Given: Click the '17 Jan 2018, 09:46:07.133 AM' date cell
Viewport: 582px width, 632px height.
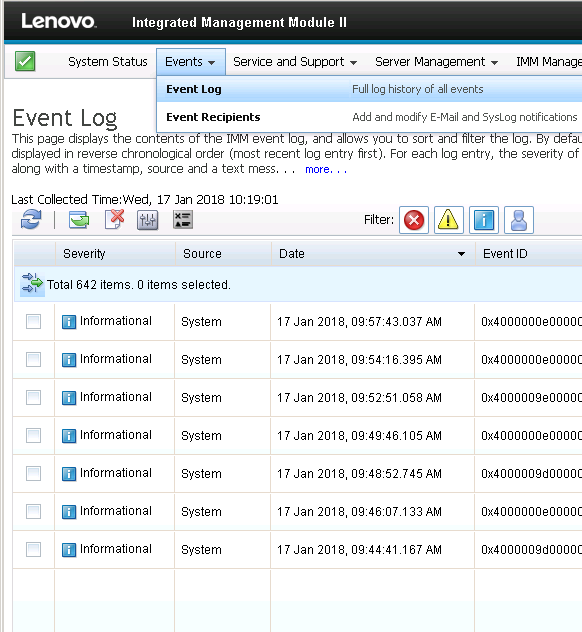Looking at the screenshot, I should coord(360,511).
